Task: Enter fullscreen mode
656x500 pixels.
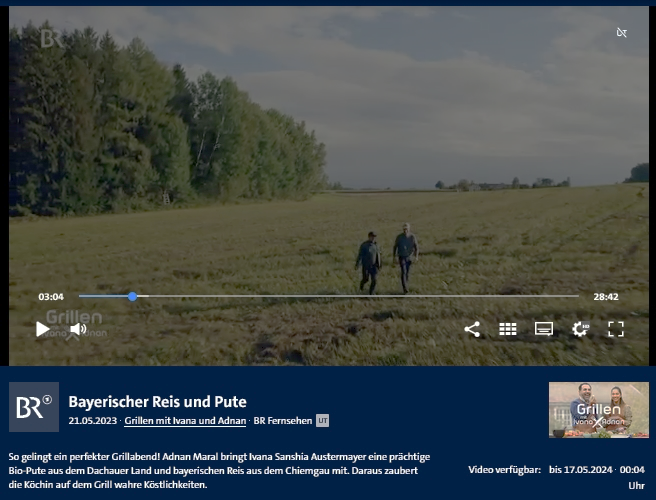Action: point(616,329)
